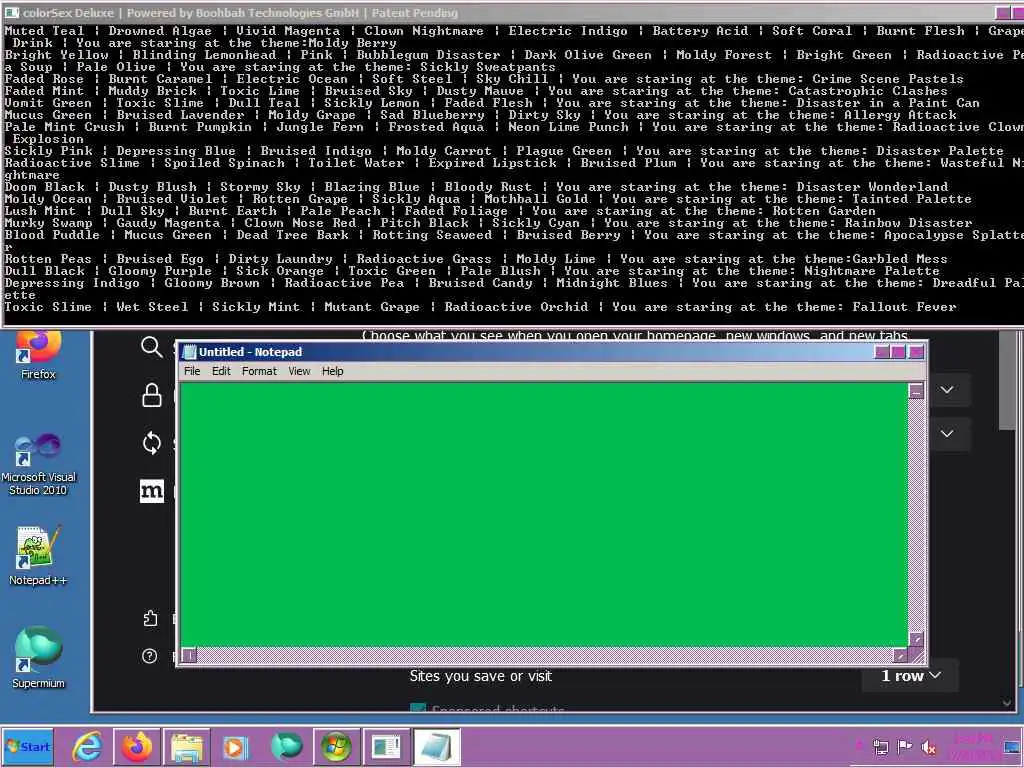Click console text 'Nightmare Palette'
1024x768 pixels.
pyautogui.click(x=872, y=271)
